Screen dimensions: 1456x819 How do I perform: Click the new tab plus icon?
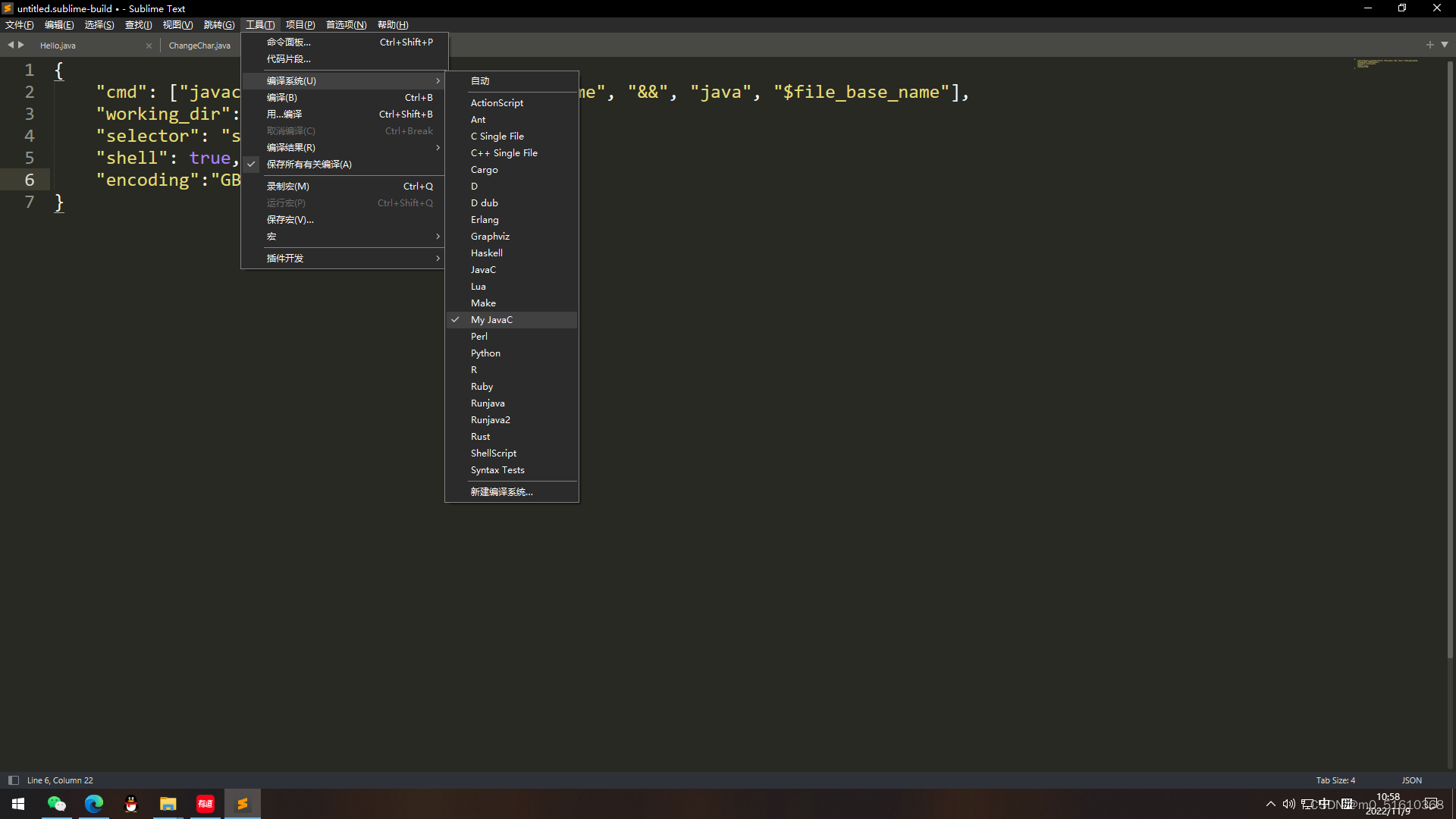click(x=1430, y=45)
